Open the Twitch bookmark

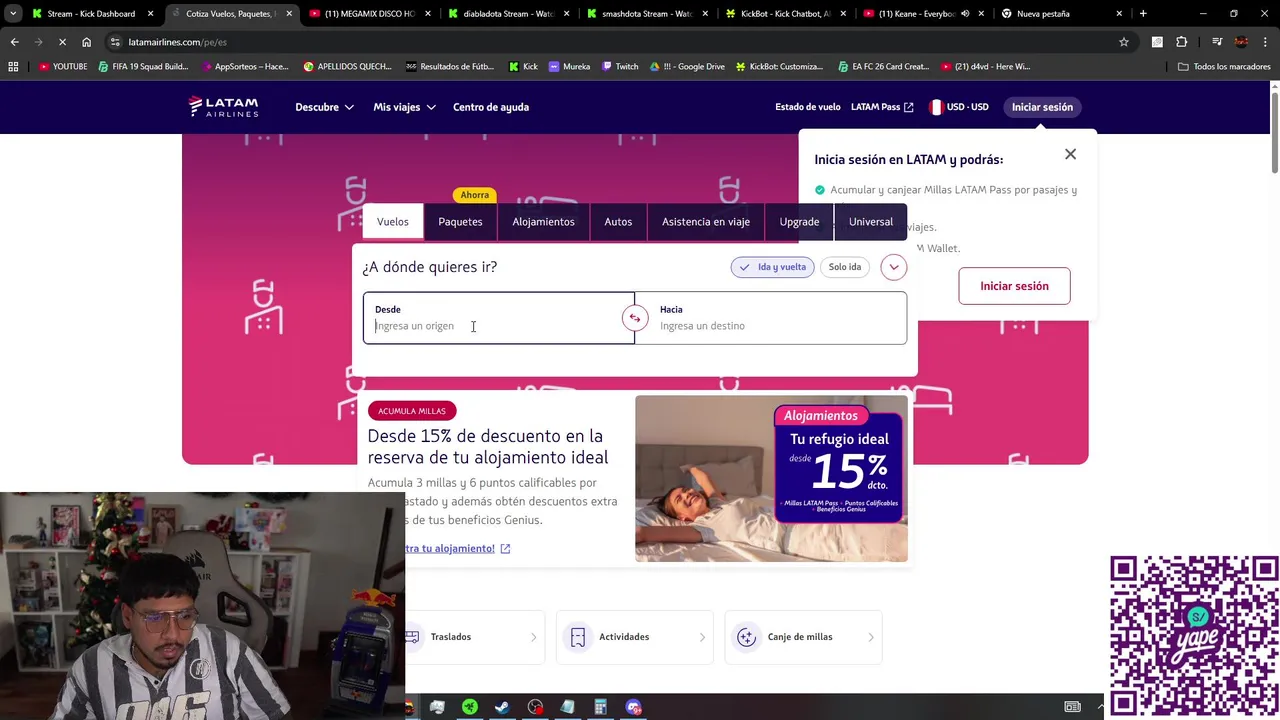tap(620, 66)
